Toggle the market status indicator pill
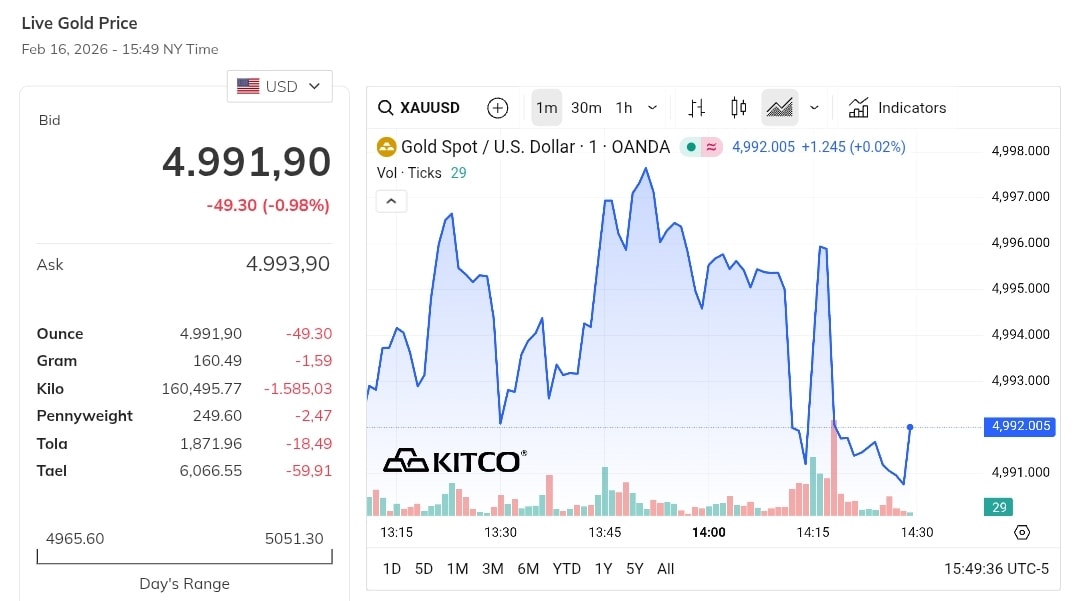The height and width of the screenshot is (601, 1080). 701,147
